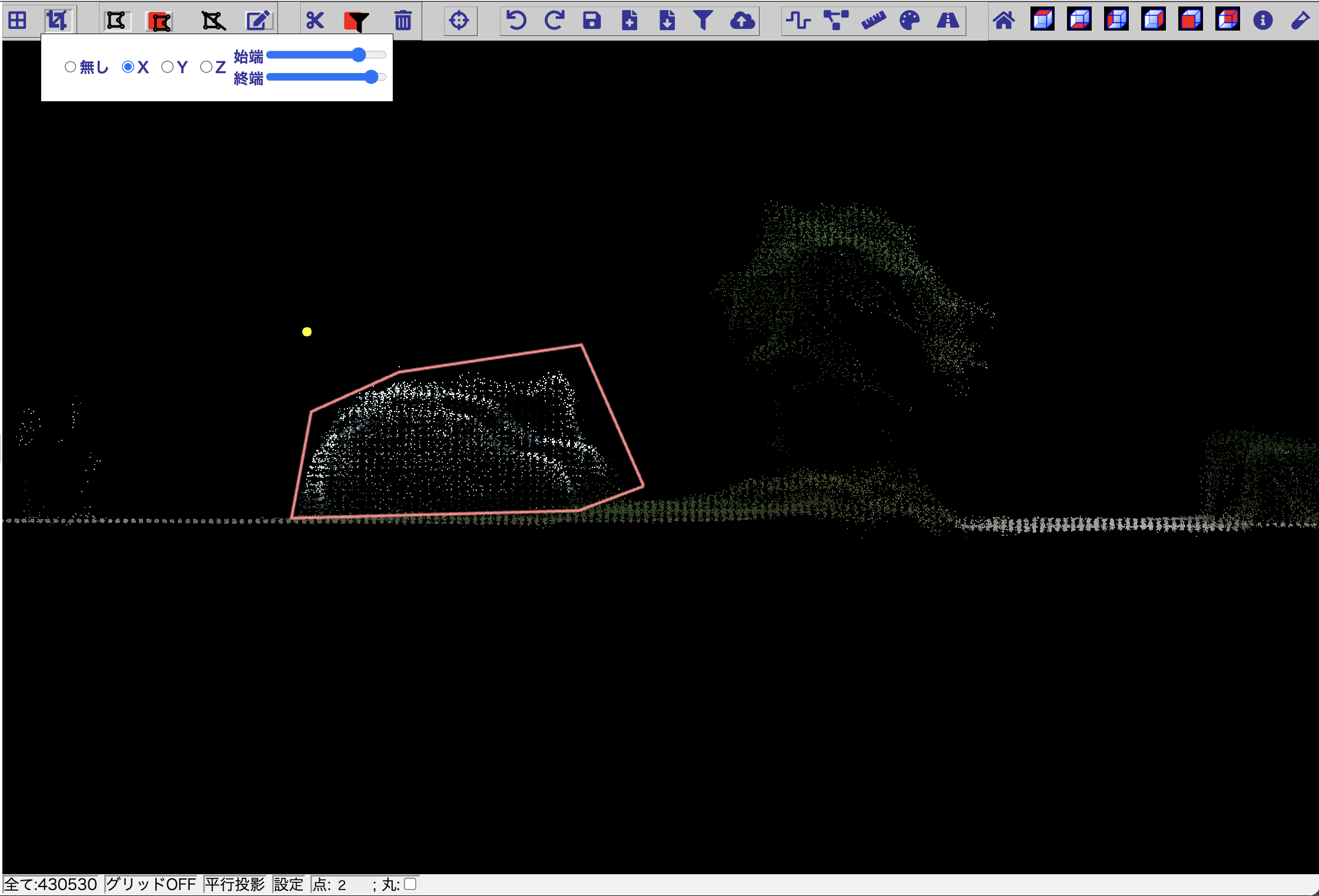This screenshot has height=896, width=1319.
Task: Click the trash delete icon
Action: (403, 21)
